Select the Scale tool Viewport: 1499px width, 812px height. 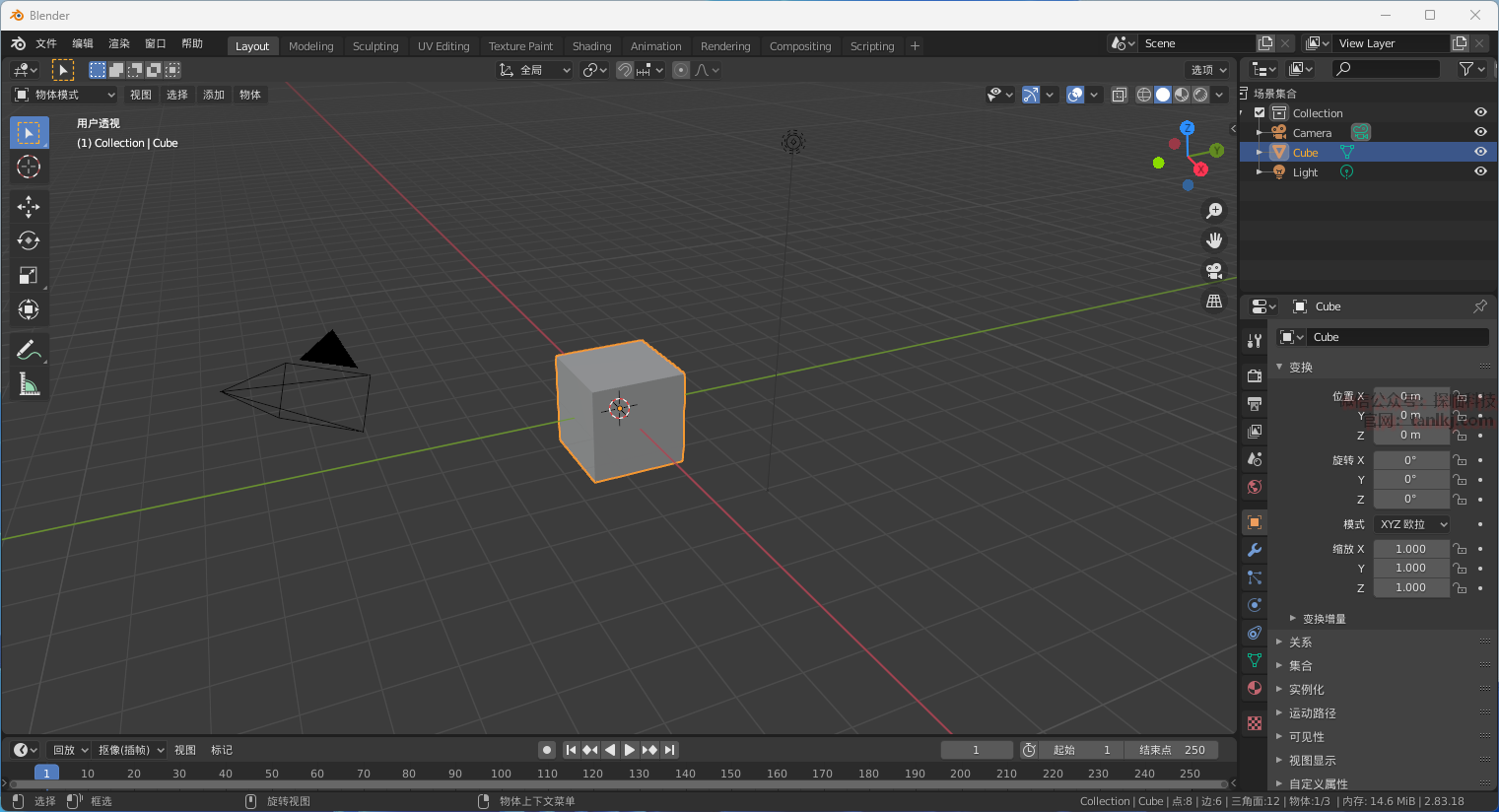point(29,276)
